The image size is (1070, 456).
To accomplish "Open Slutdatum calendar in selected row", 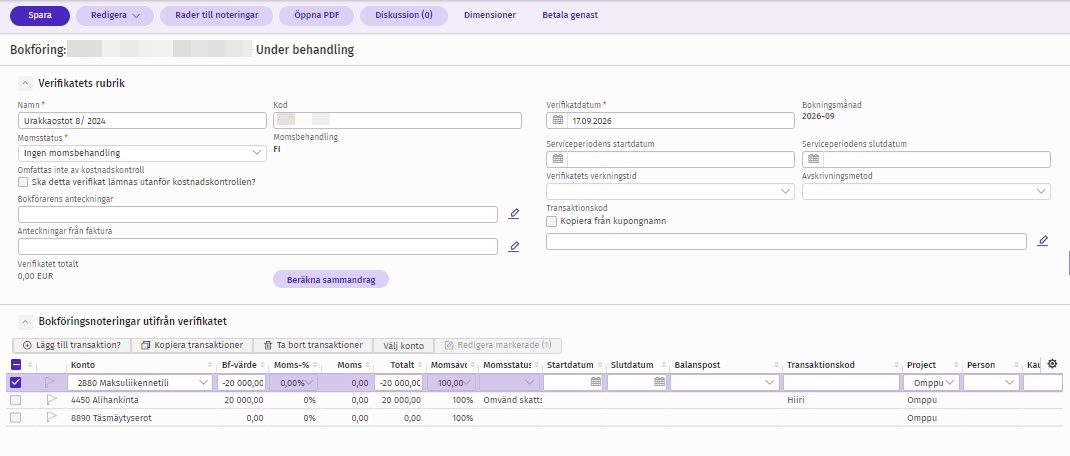I will pyautogui.click(x=659, y=382).
